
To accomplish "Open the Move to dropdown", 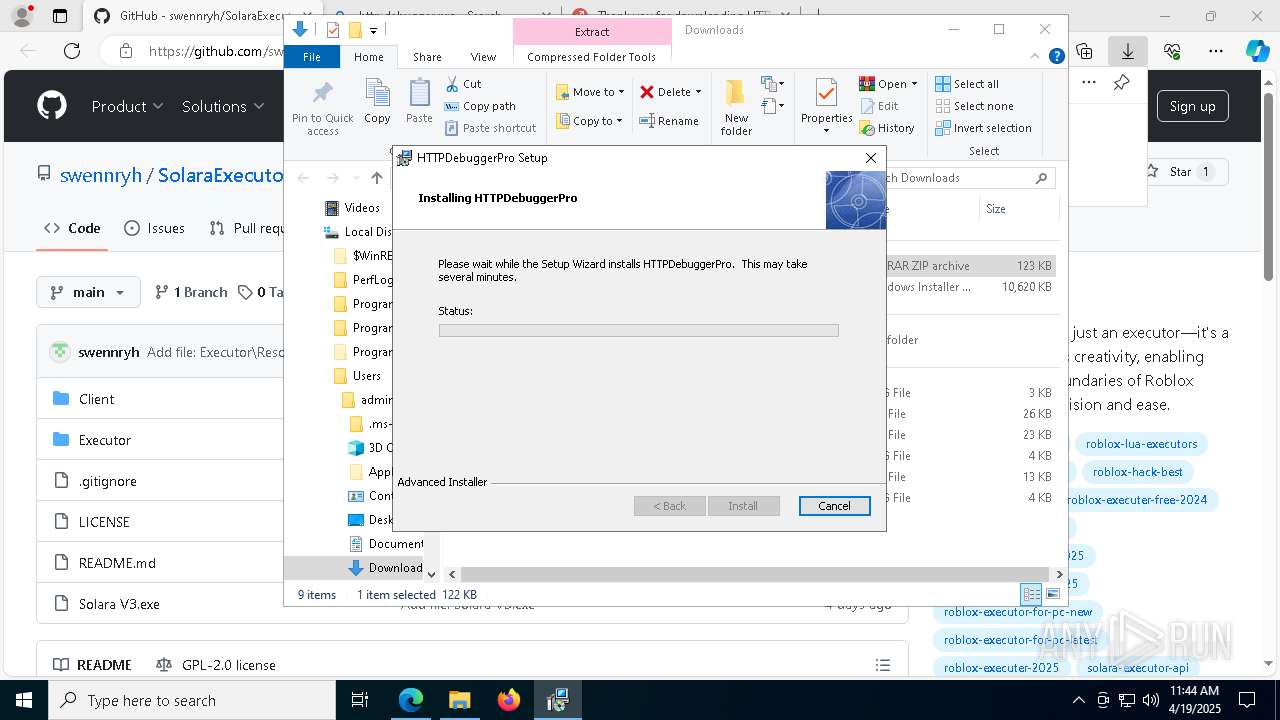I will 590,92.
